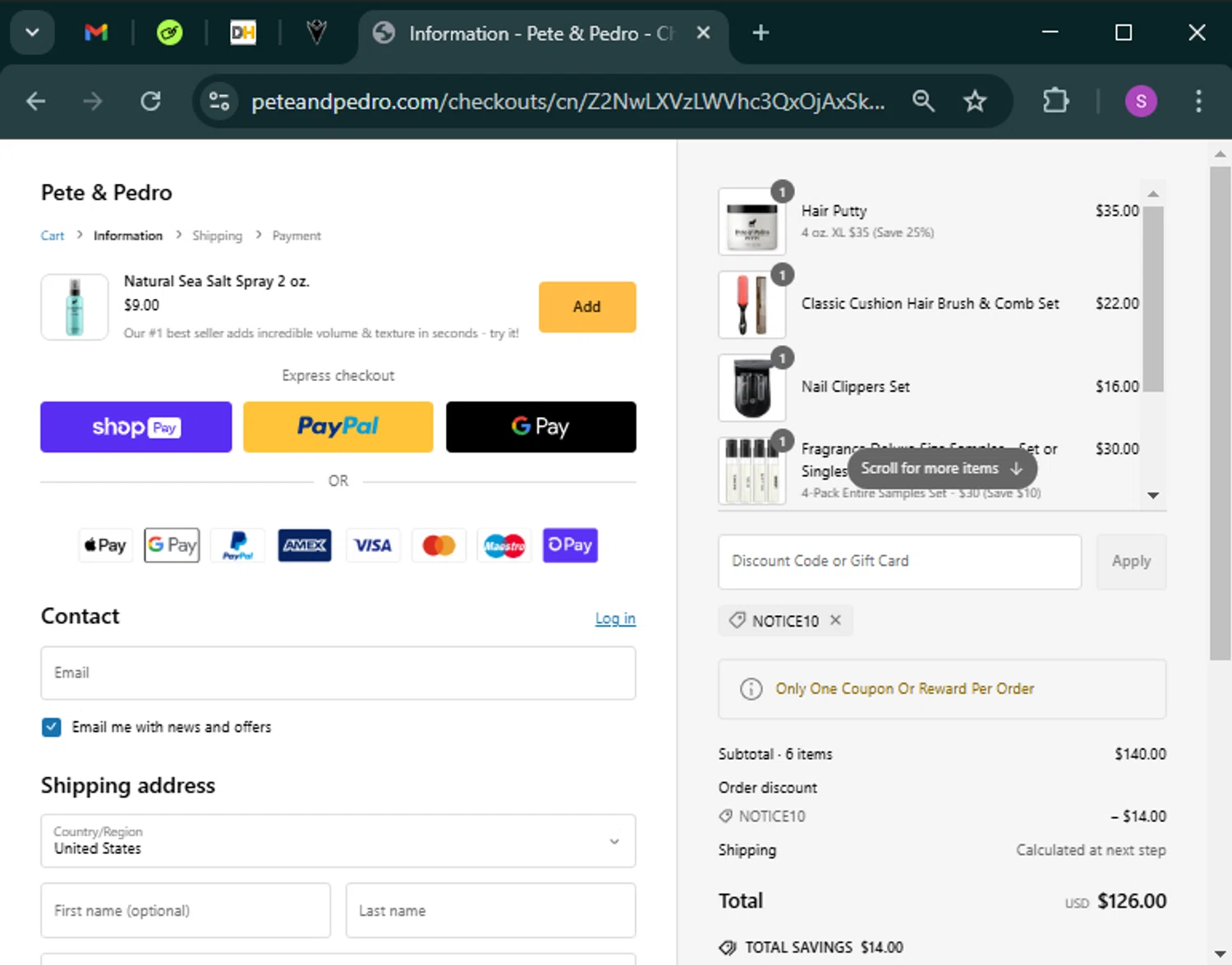Remove the NOTICE10 discount code
1232x965 pixels.
click(x=835, y=620)
